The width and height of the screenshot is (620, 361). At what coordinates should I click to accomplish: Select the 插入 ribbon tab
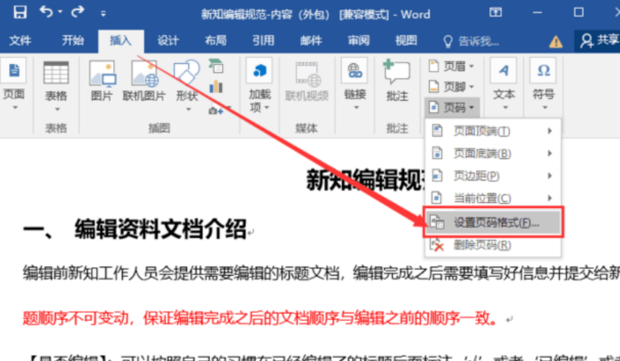point(121,41)
